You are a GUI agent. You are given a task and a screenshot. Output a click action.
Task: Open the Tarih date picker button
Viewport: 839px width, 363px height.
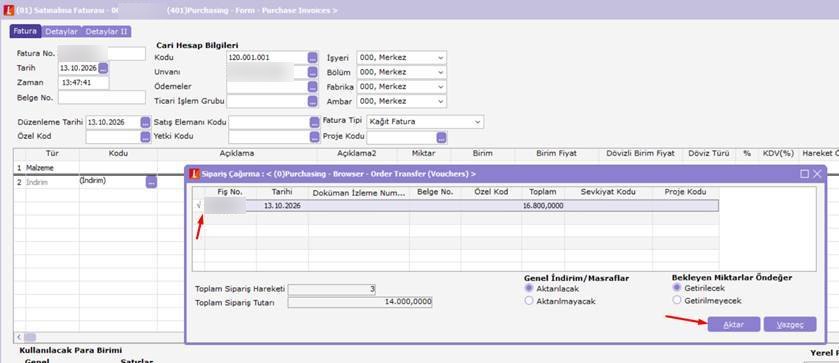103,68
